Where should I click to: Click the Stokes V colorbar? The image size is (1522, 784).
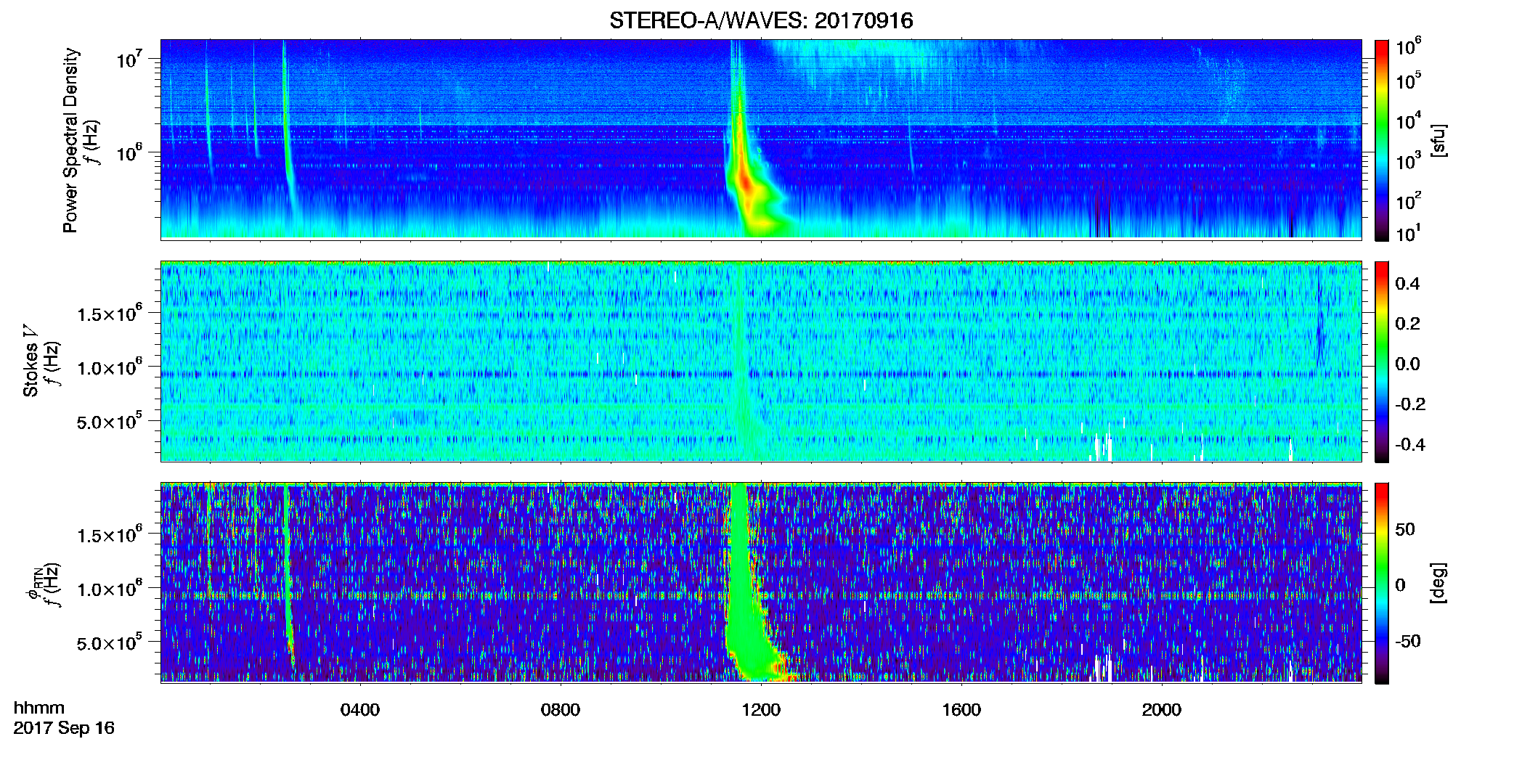[1381, 361]
